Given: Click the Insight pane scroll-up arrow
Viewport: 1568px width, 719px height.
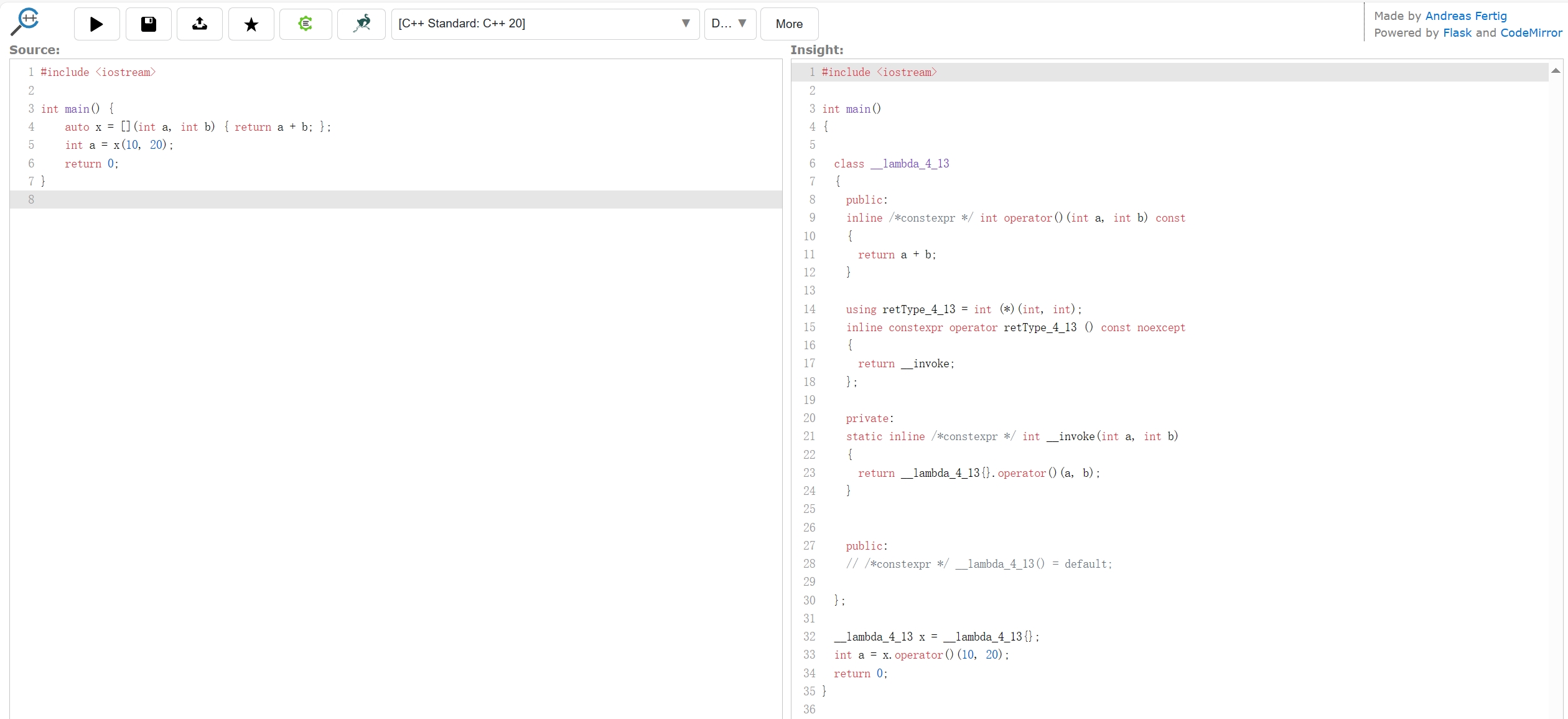Looking at the screenshot, I should pyautogui.click(x=1556, y=71).
